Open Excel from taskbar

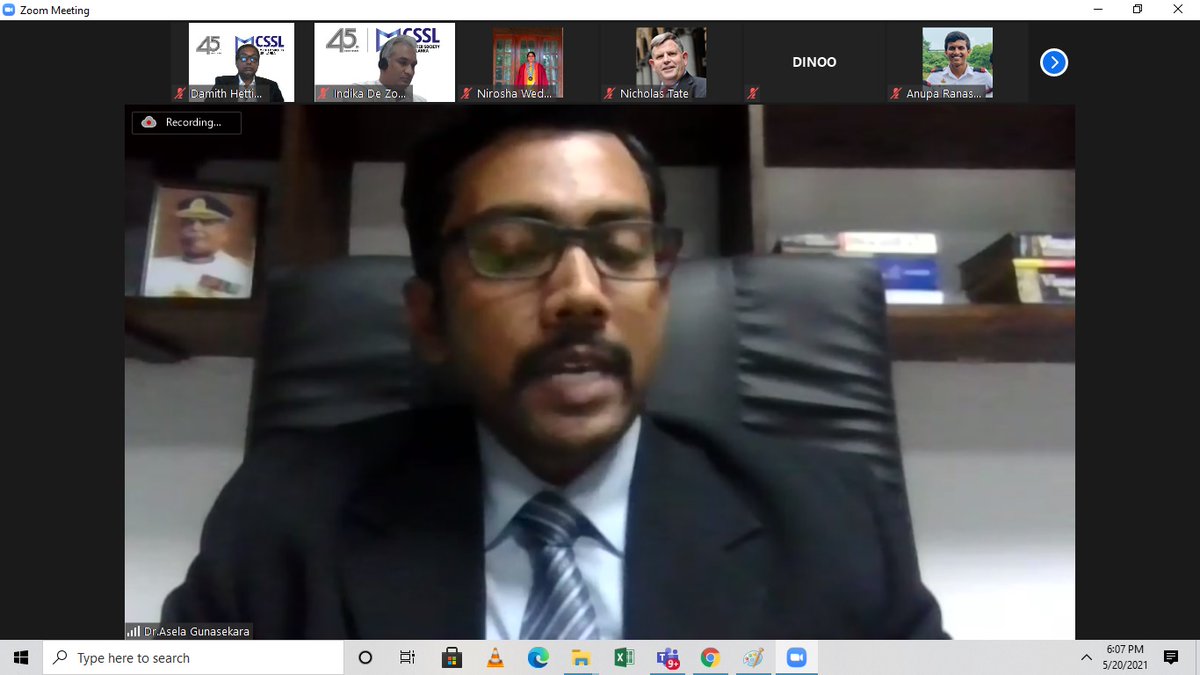click(x=624, y=658)
